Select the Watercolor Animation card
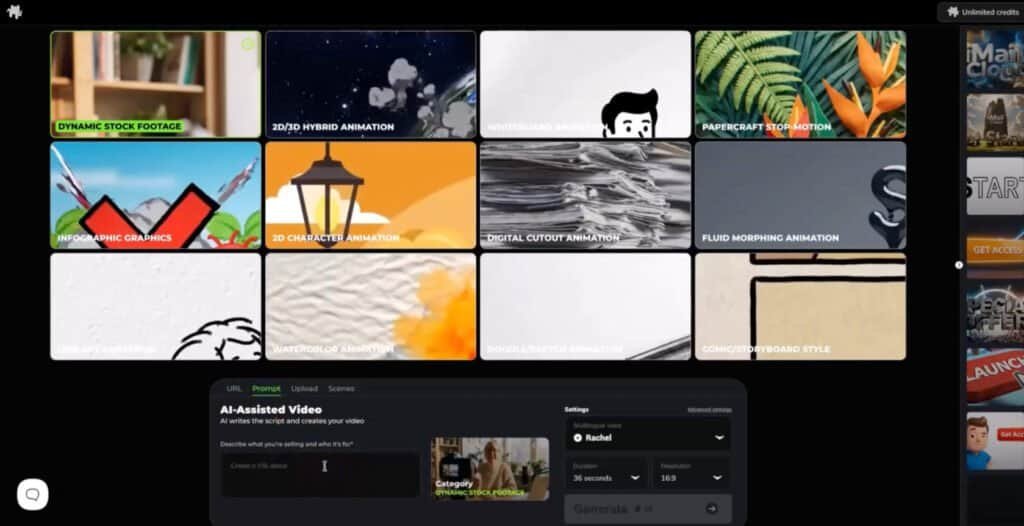The image size is (1024, 526). click(370, 306)
